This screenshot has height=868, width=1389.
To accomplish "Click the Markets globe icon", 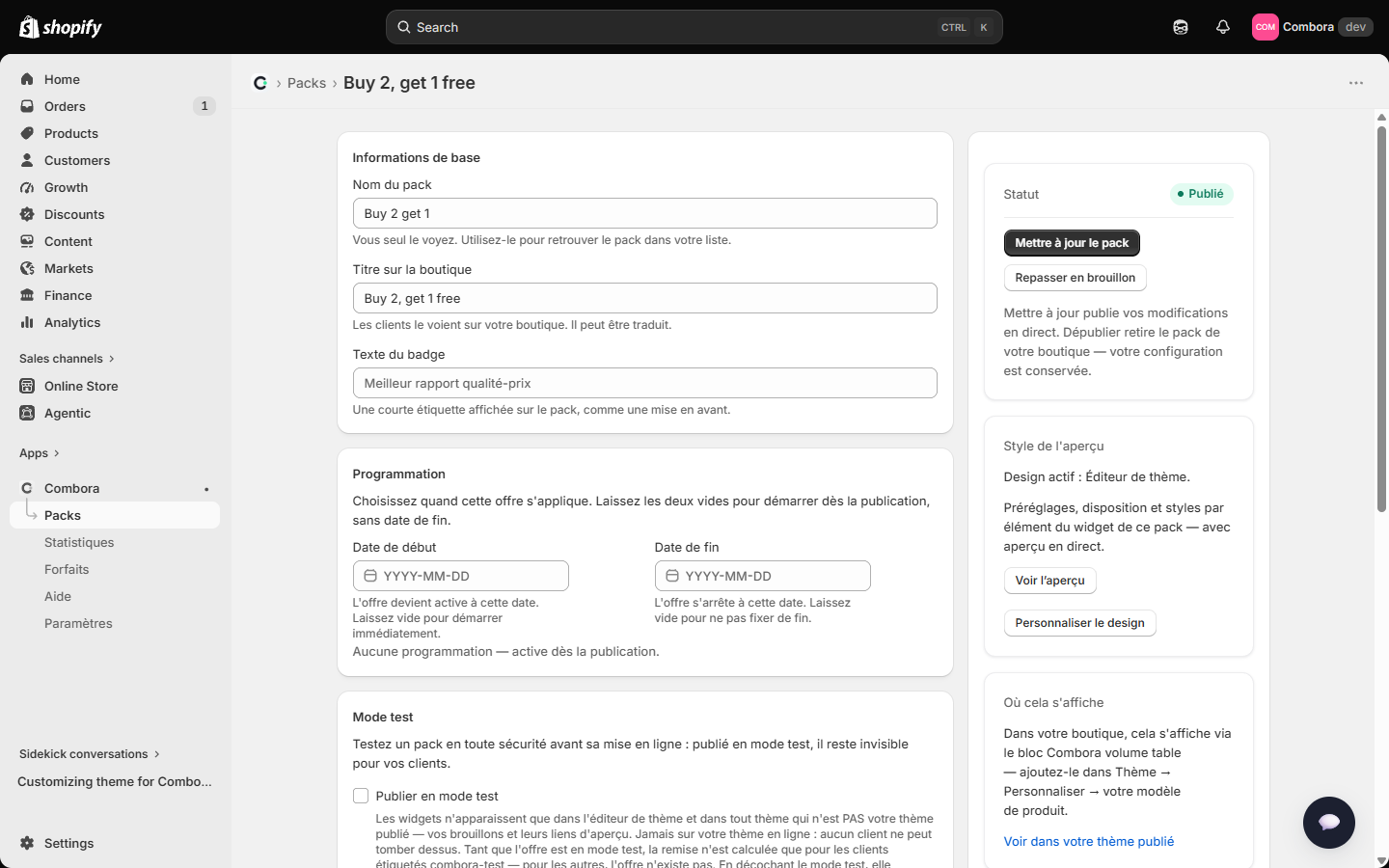I will 27,268.
